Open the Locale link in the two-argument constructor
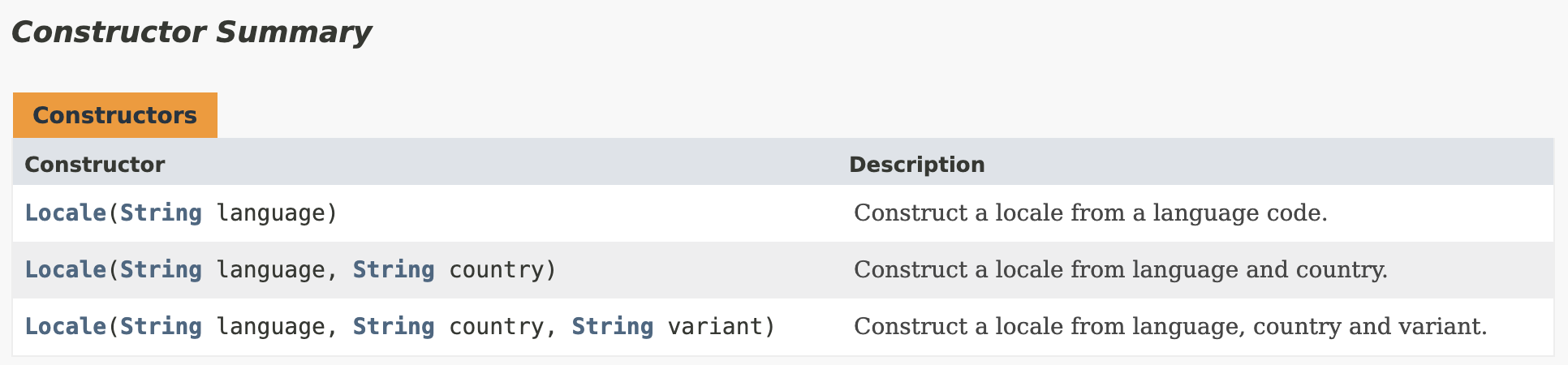 pyautogui.click(x=65, y=269)
